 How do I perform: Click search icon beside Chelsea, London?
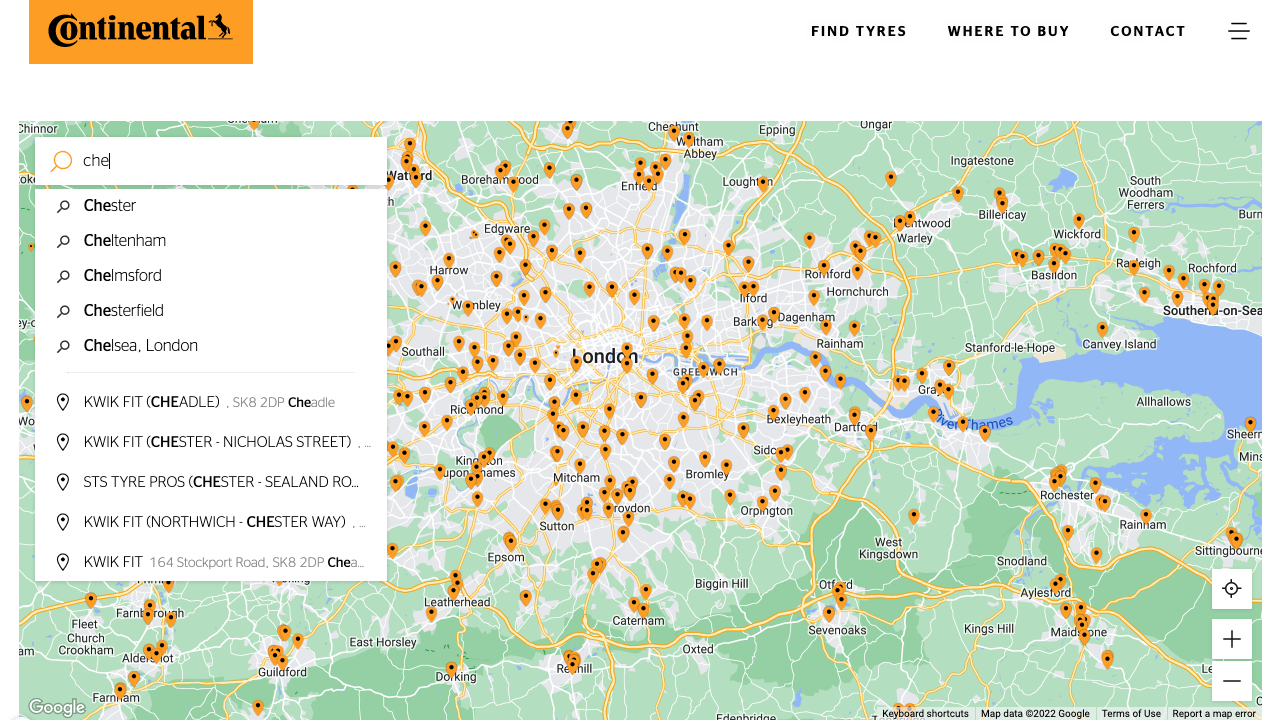coord(63,346)
